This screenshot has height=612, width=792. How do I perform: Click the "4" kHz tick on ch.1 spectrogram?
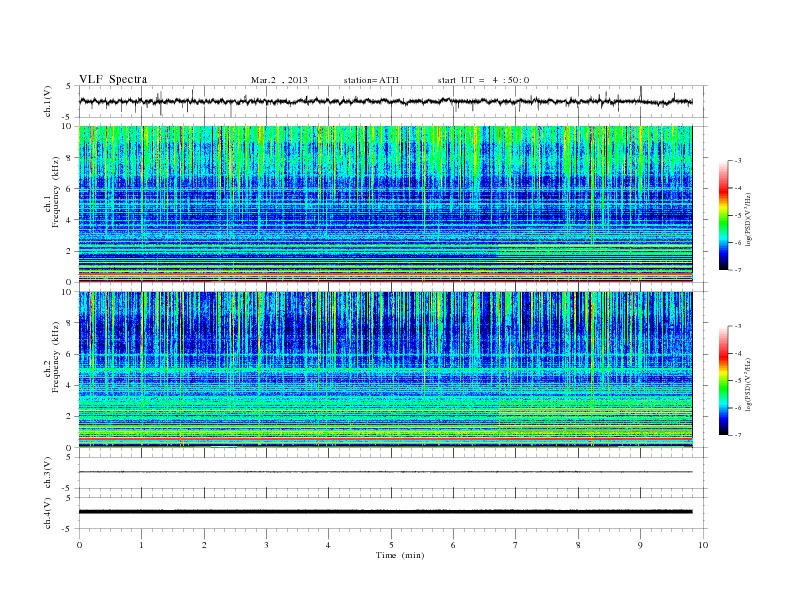(70, 220)
